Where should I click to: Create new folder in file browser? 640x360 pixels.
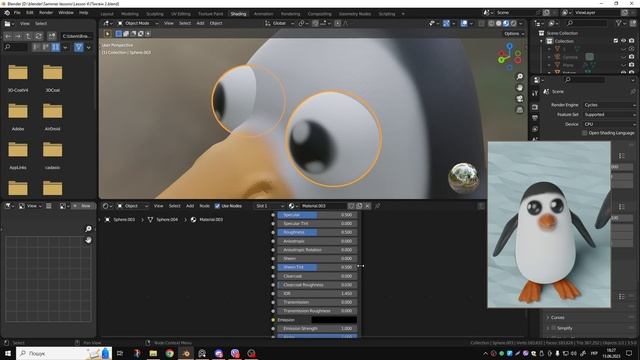click(51, 36)
